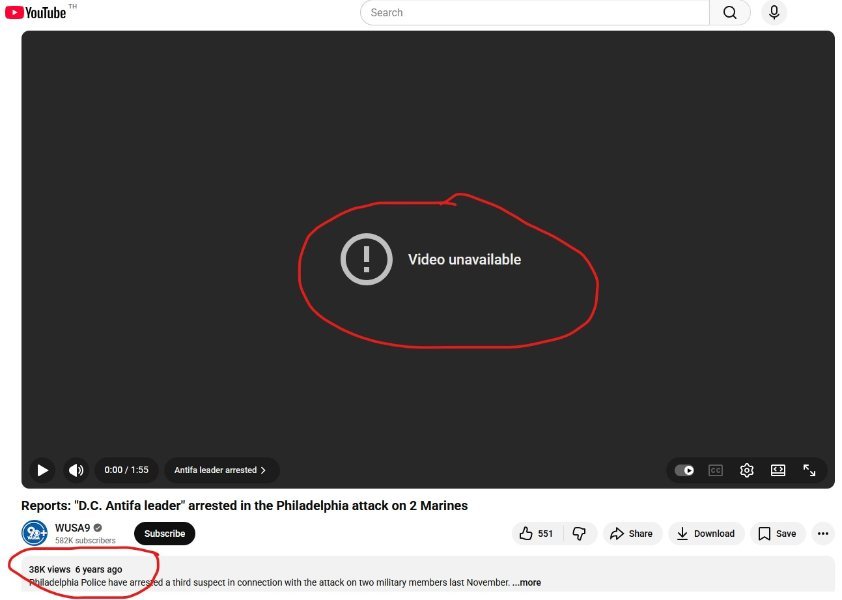Image resolution: width=842 pixels, height=600 pixels.
Task: Toggle closed captions CC button
Action: (x=715, y=470)
